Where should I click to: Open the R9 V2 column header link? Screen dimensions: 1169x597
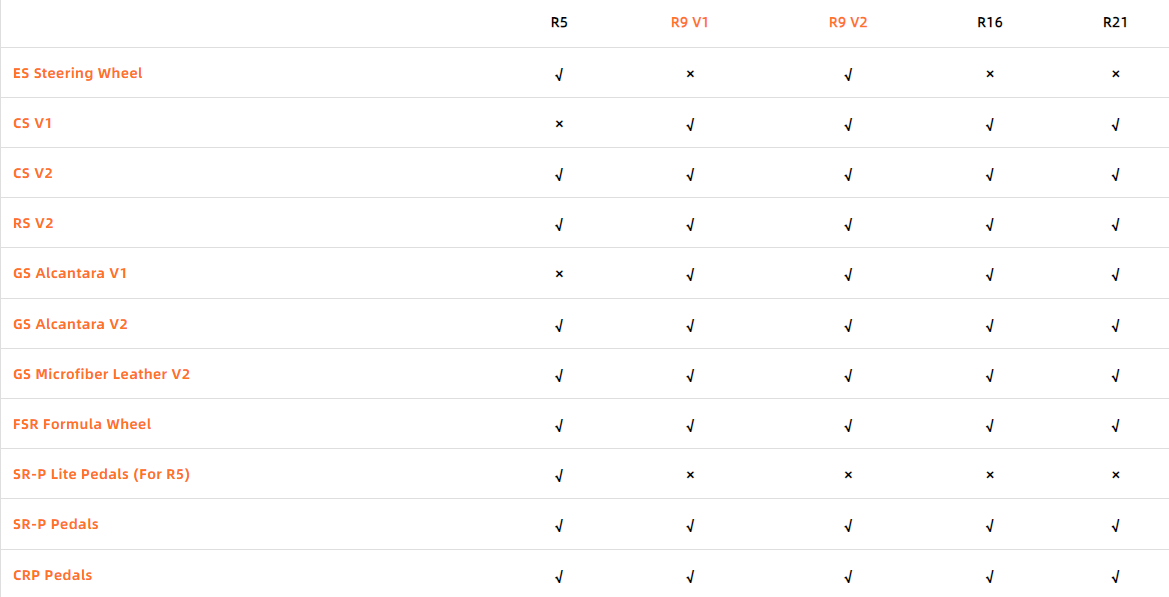[848, 22]
